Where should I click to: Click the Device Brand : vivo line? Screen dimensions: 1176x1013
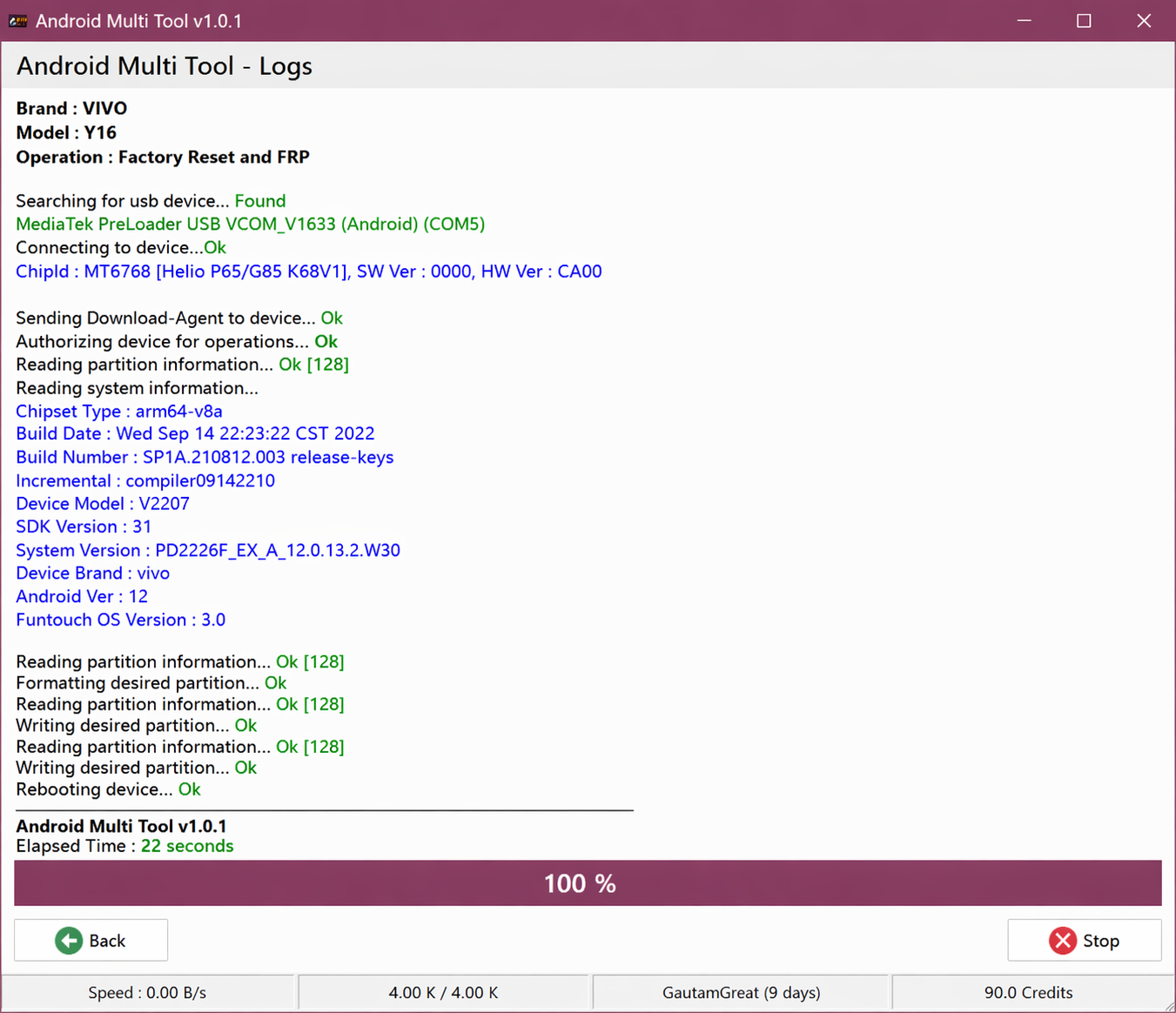(x=93, y=574)
